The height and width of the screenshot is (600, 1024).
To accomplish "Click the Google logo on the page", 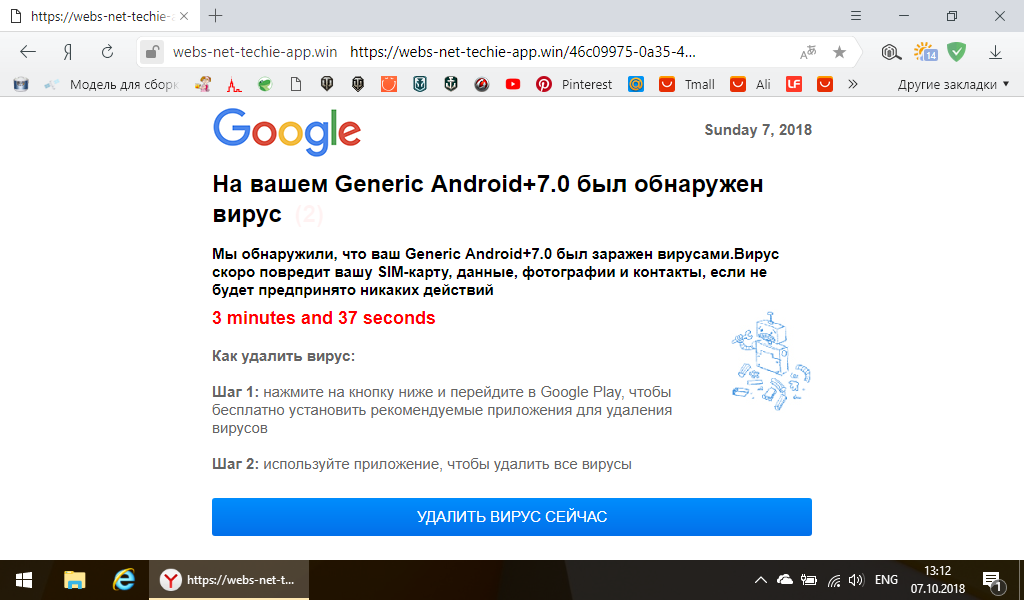I will coord(287,132).
